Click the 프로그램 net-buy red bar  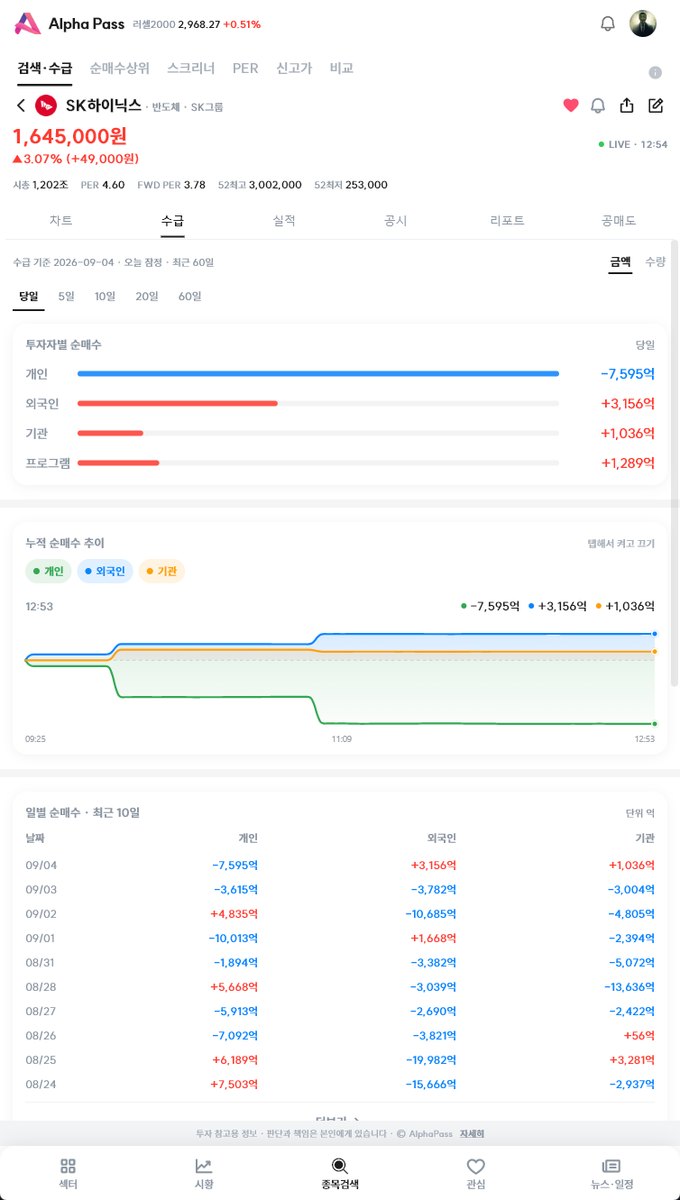click(119, 463)
